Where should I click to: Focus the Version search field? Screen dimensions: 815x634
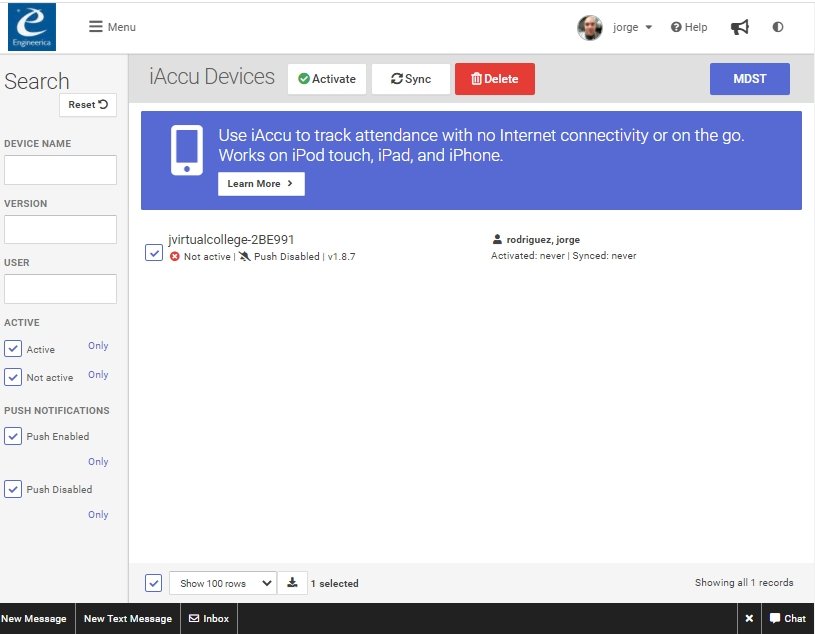click(60, 229)
